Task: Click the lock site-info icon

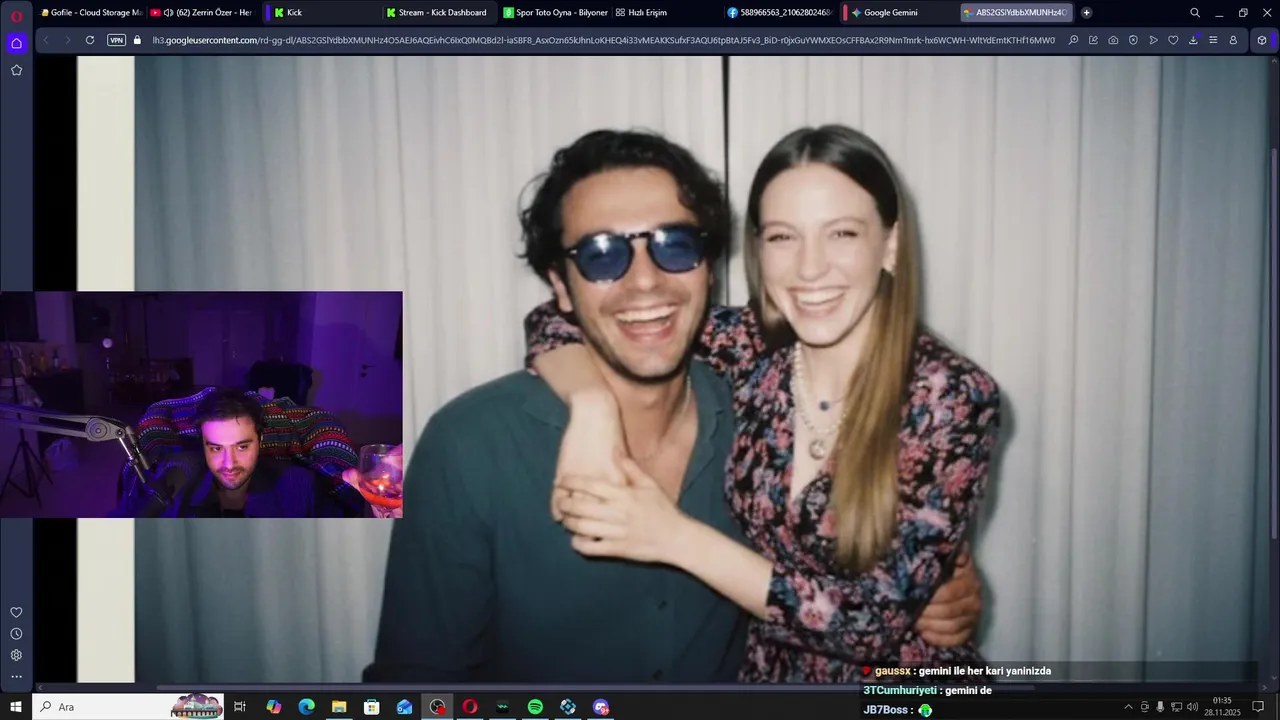Action: pos(138,40)
